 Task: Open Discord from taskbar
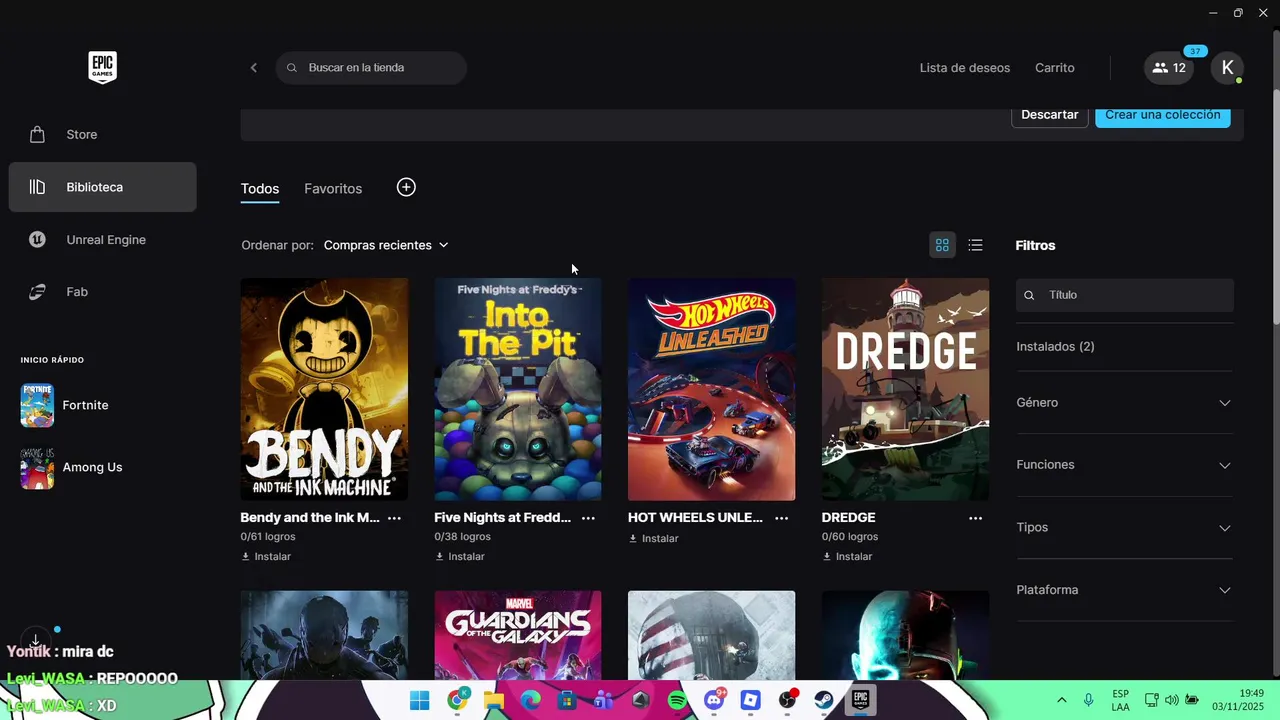(714, 701)
